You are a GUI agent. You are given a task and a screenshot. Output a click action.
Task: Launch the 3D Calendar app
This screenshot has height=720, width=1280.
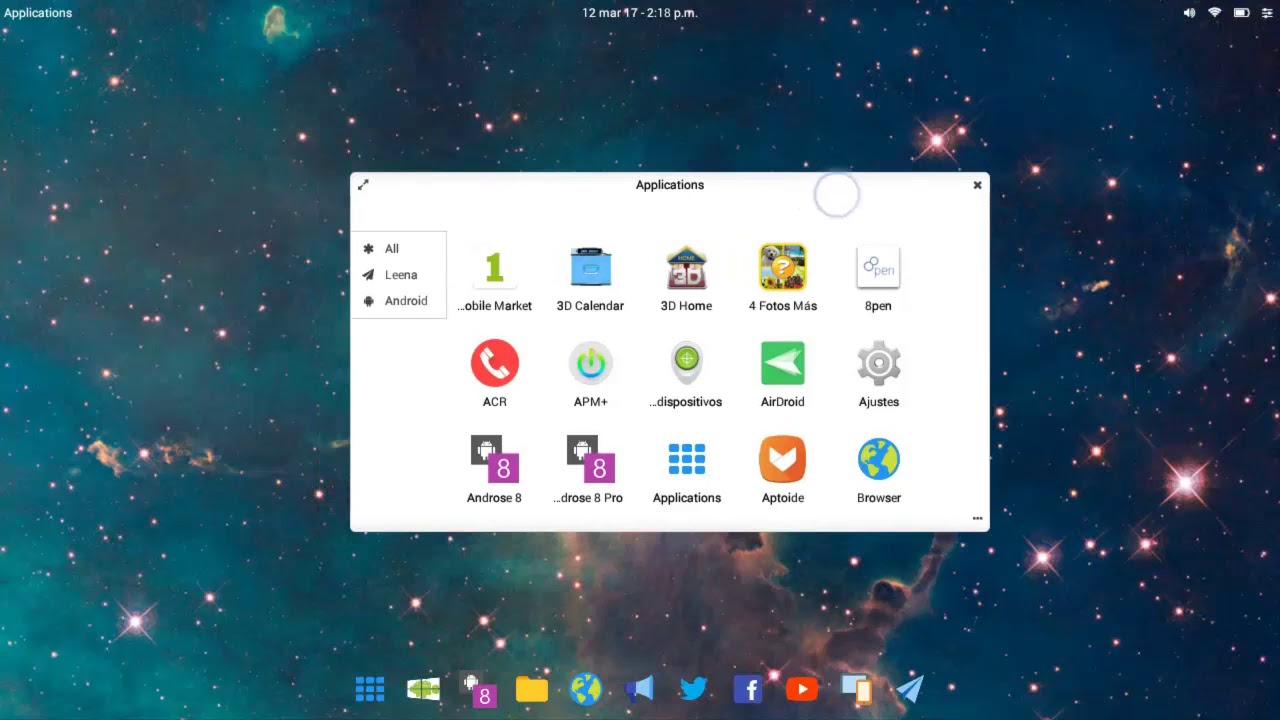pos(590,279)
